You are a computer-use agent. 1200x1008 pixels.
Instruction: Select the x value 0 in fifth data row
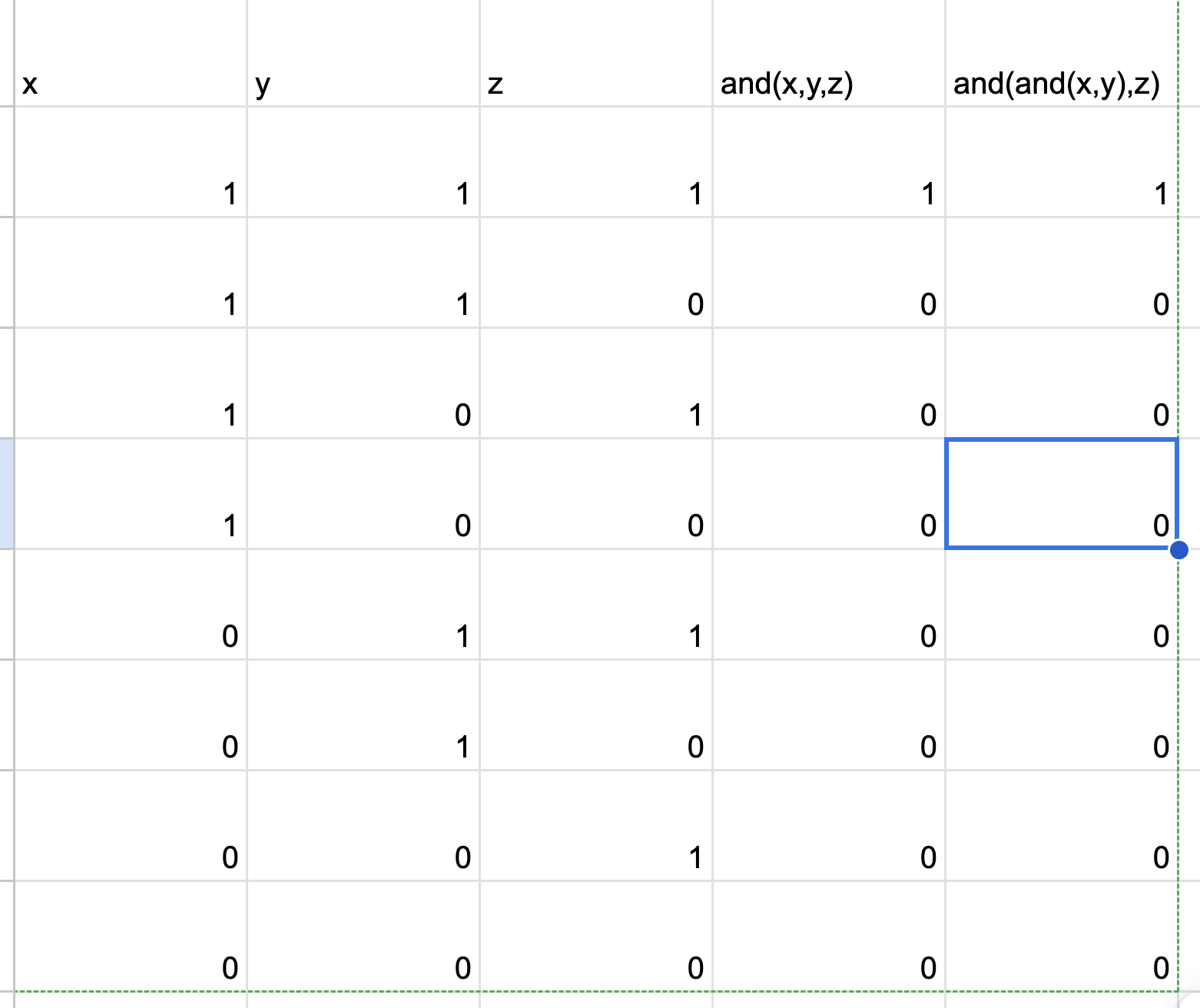(131, 605)
